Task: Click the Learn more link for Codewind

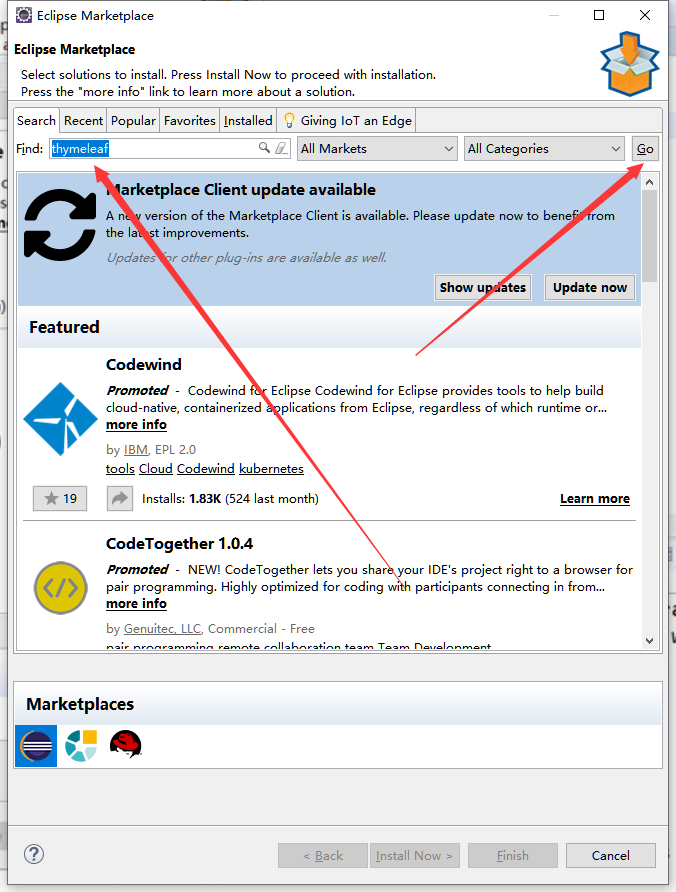Action: click(595, 498)
